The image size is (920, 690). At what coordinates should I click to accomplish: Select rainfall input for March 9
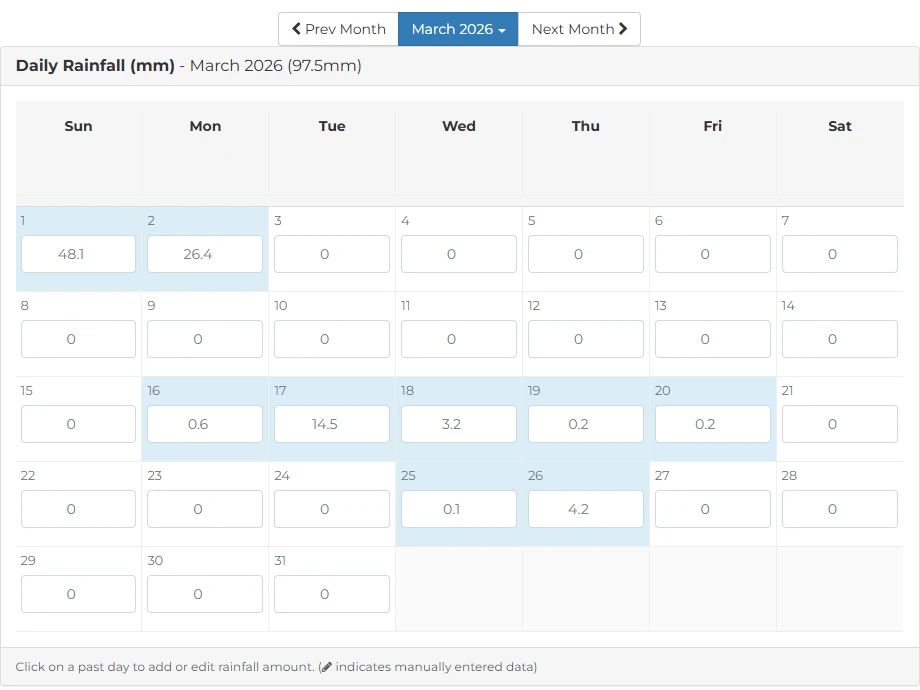click(205, 339)
